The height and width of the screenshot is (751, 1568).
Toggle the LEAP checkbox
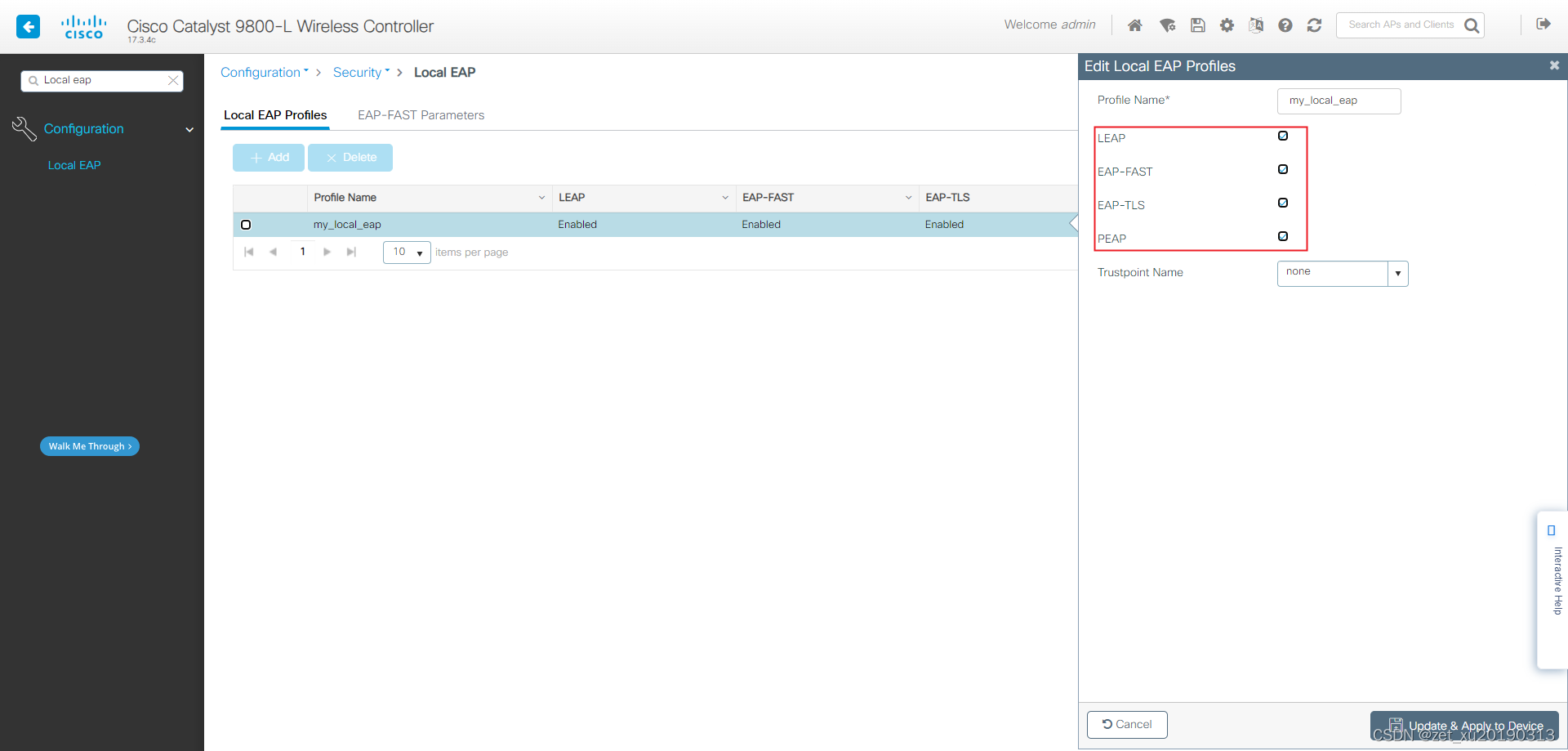tap(1283, 136)
